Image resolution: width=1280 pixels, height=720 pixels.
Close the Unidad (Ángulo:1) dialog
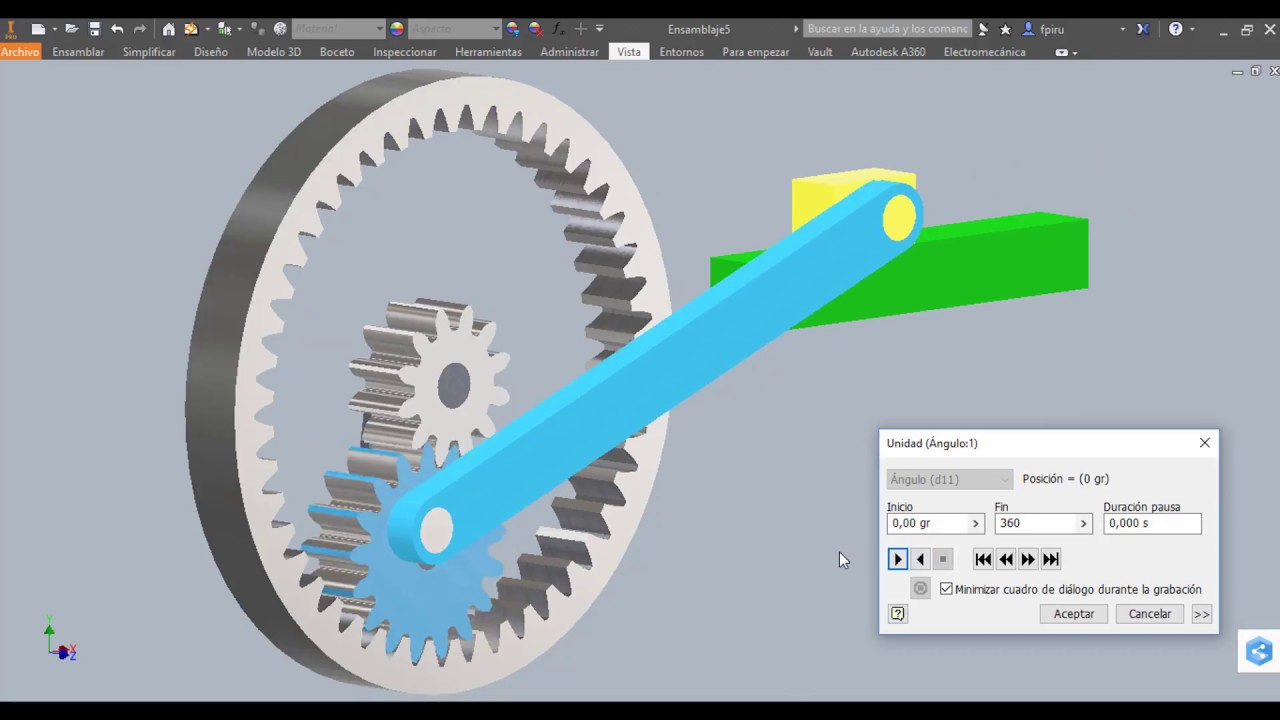tap(1205, 443)
